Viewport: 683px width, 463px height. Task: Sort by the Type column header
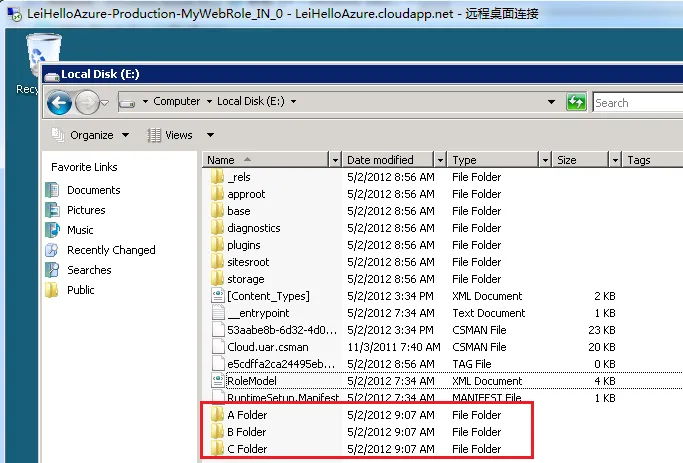click(493, 160)
